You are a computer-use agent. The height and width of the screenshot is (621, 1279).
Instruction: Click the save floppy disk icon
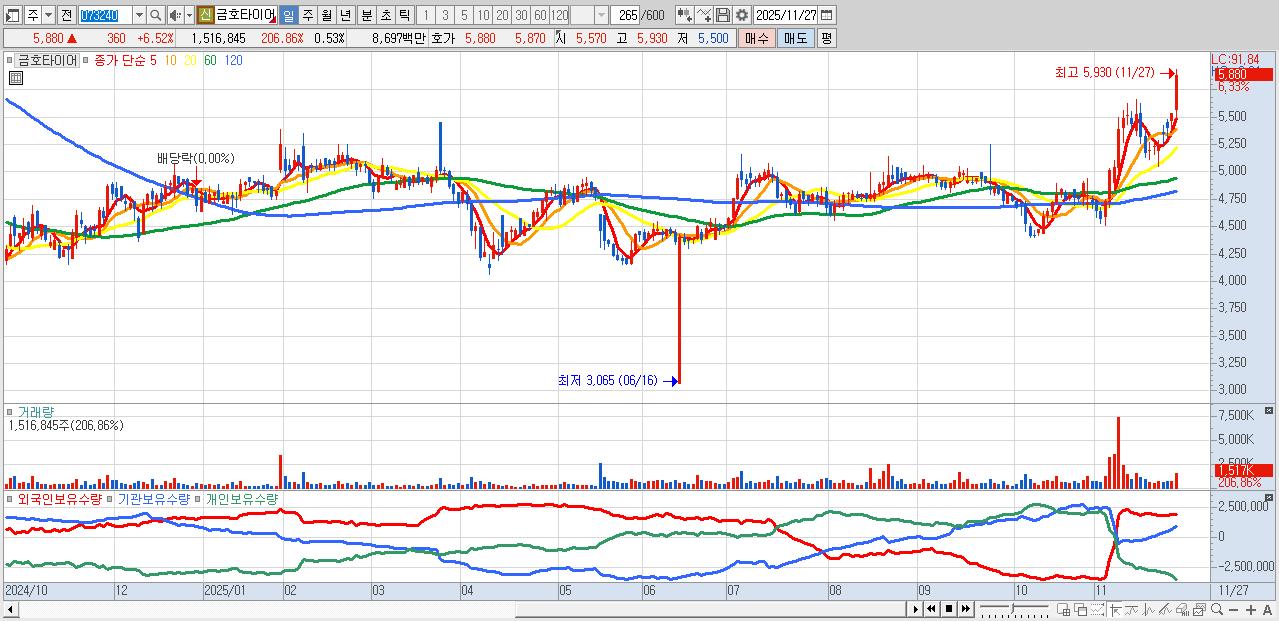click(x=723, y=15)
